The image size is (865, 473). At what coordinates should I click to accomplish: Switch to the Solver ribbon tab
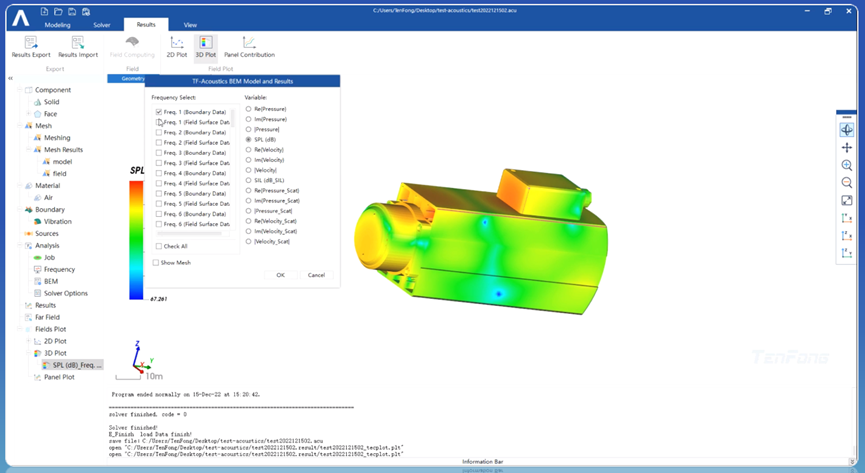(102, 25)
